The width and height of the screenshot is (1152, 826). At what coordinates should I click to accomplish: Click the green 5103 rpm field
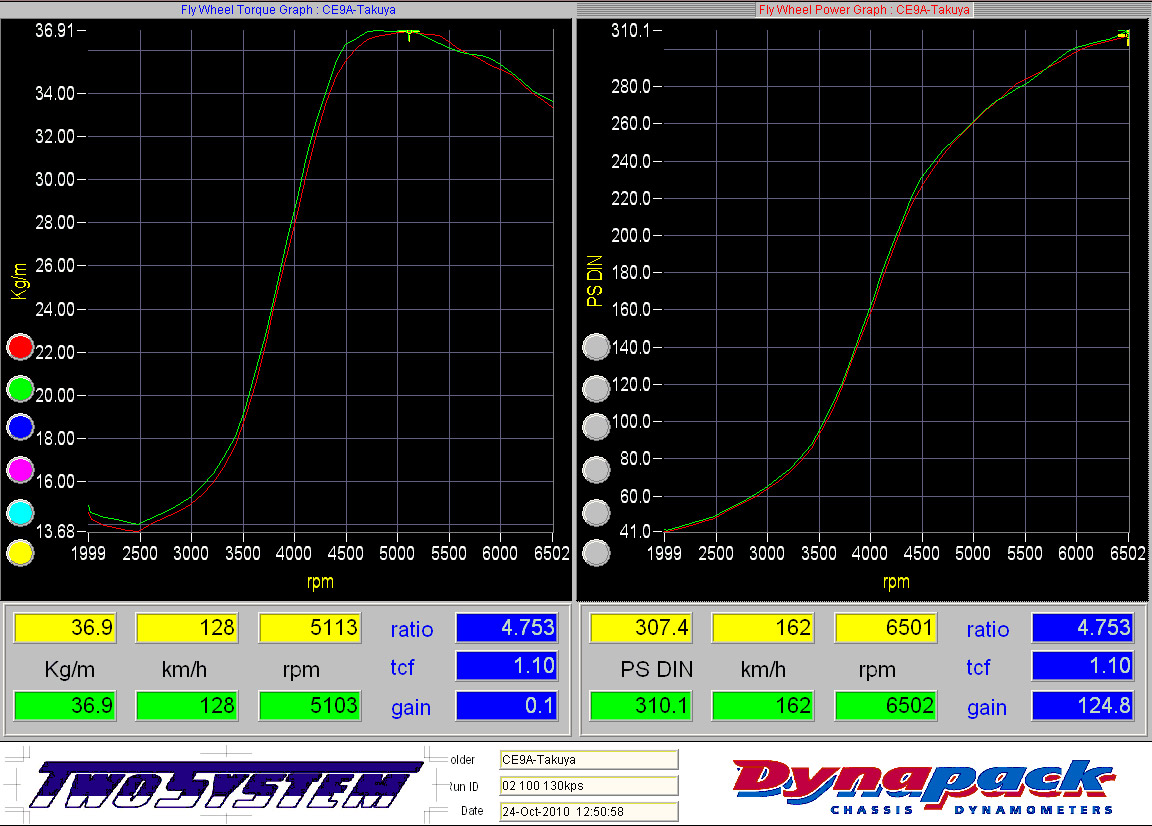tap(310, 705)
